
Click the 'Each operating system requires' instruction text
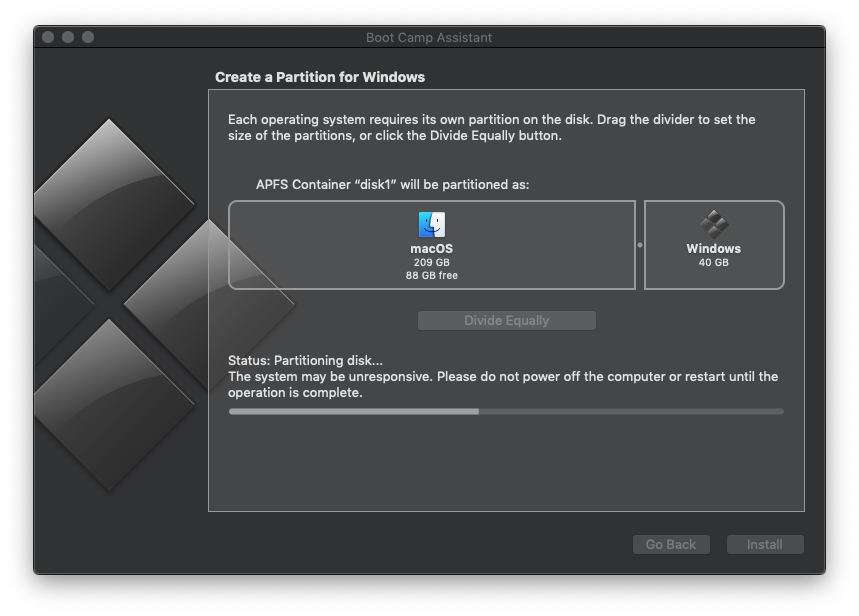[492, 128]
